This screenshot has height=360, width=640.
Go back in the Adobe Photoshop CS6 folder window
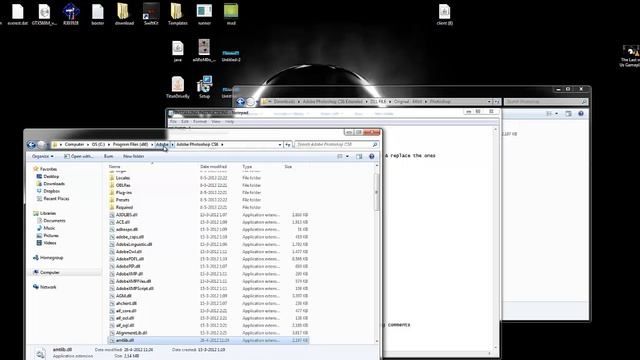pyautogui.click(x=31, y=144)
